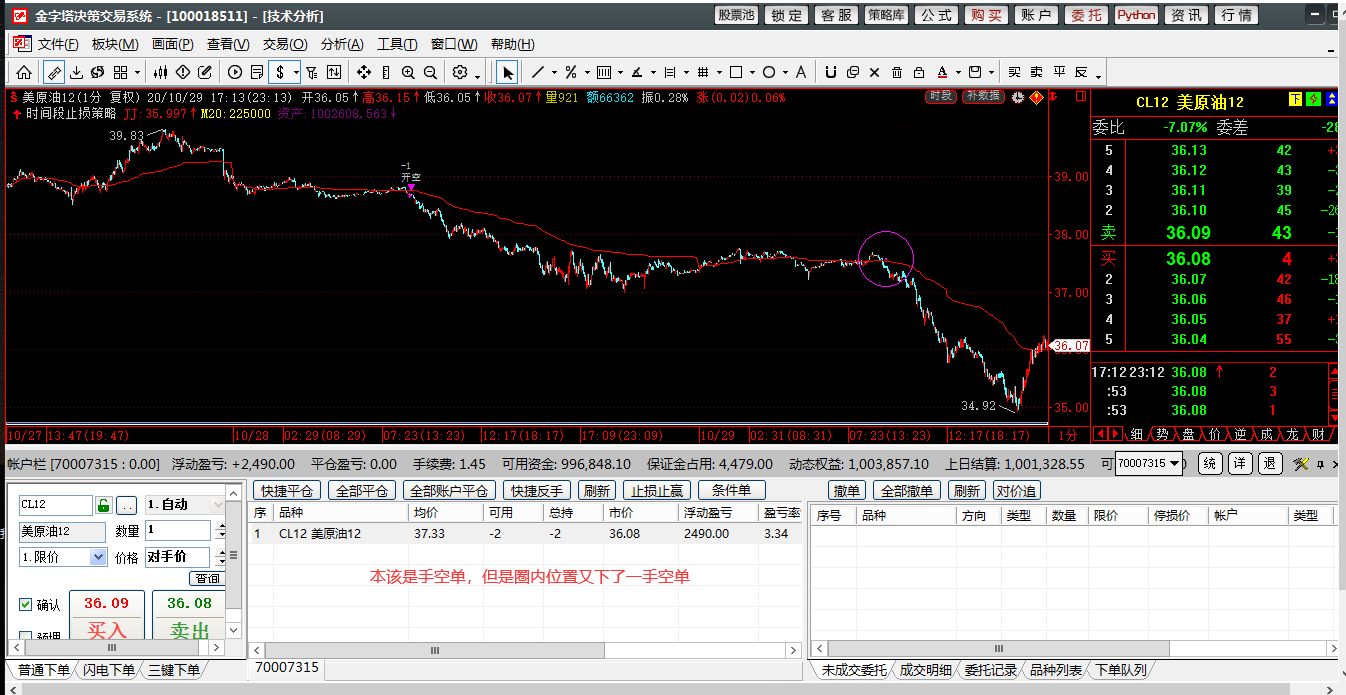Viewport: 1346px width, 695px height.
Task: Expand the dollar sign tool dropdown arrow
Action: (296, 72)
